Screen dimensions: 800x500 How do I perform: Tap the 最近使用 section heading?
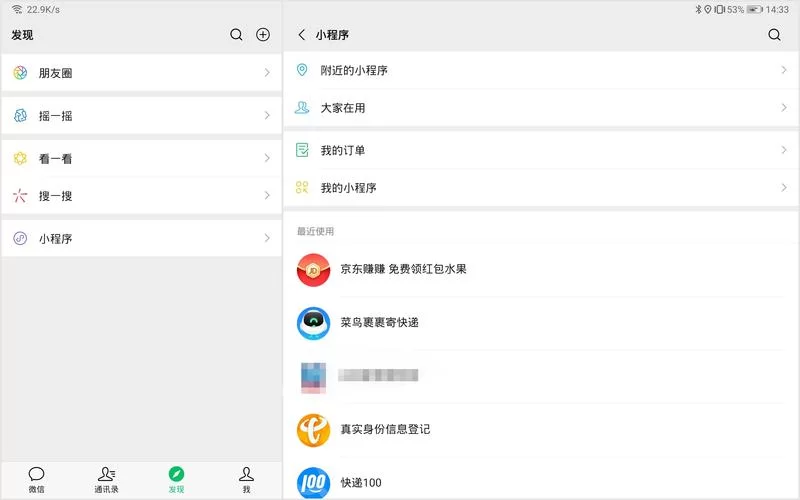(315, 231)
